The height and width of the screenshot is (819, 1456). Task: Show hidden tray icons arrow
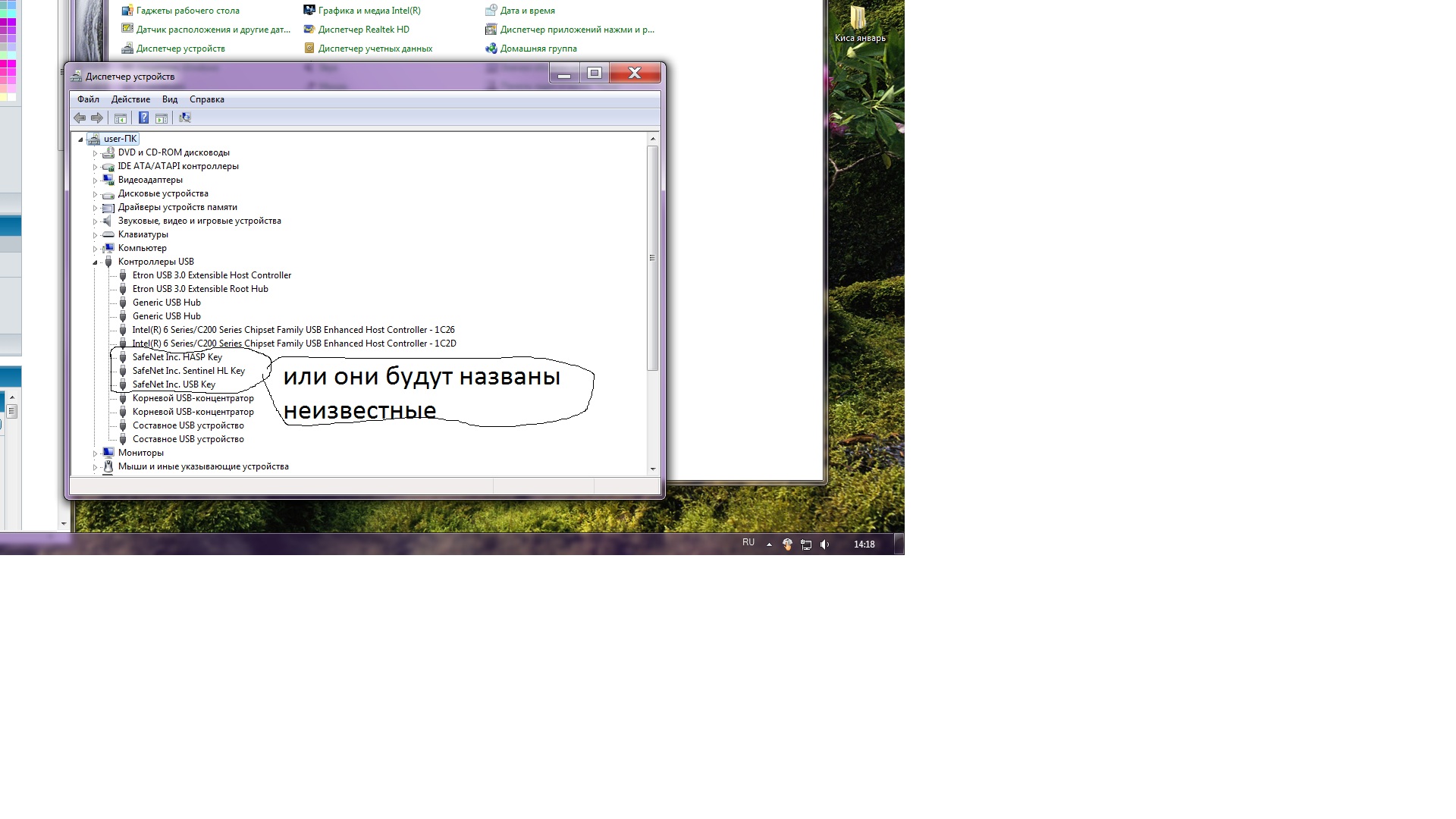tap(769, 544)
